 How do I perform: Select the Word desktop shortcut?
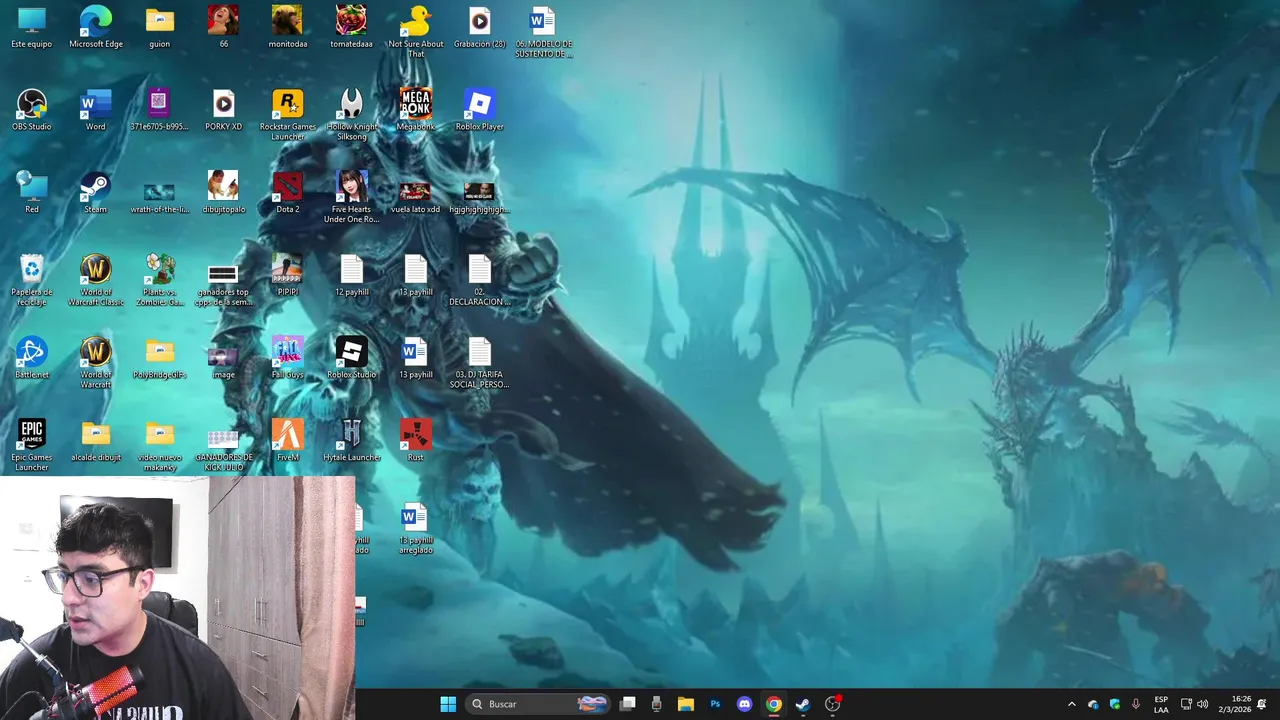pyautogui.click(x=96, y=110)
